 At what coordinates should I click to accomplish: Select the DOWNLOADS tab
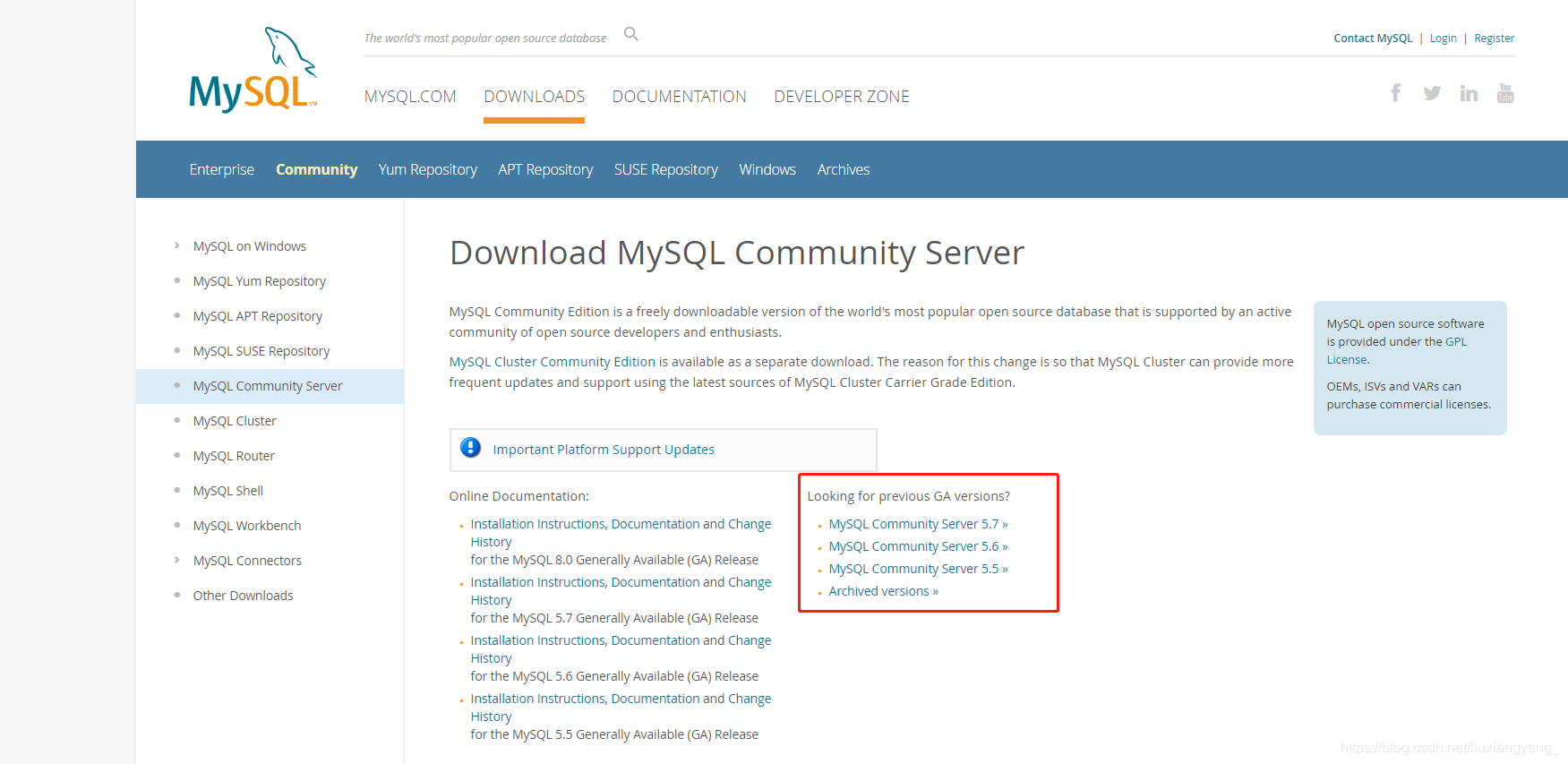[x=534, y=97]
